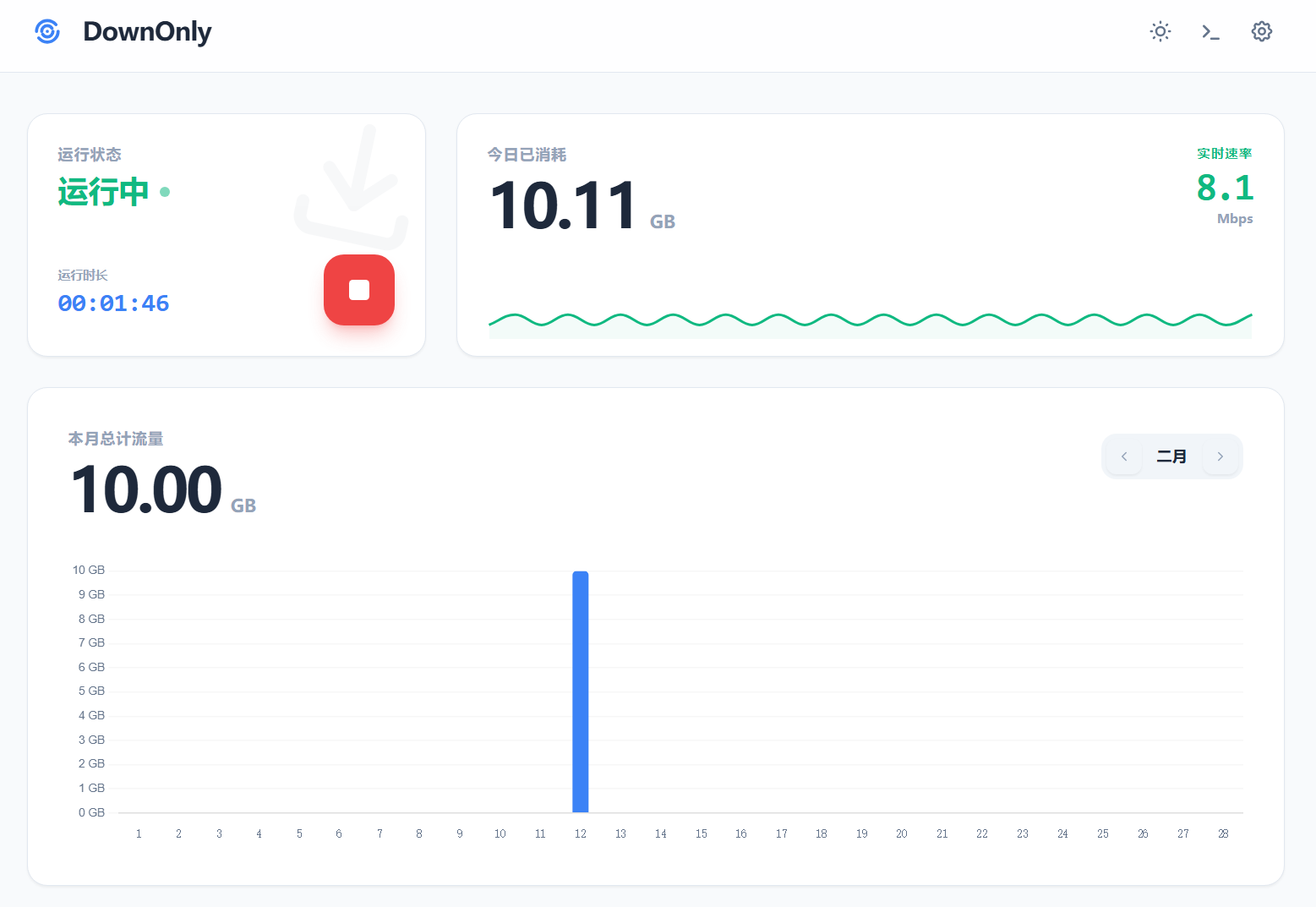1316x907 pixels.
Task: Click the DownOnly logo icon
Action: point(47,32)
